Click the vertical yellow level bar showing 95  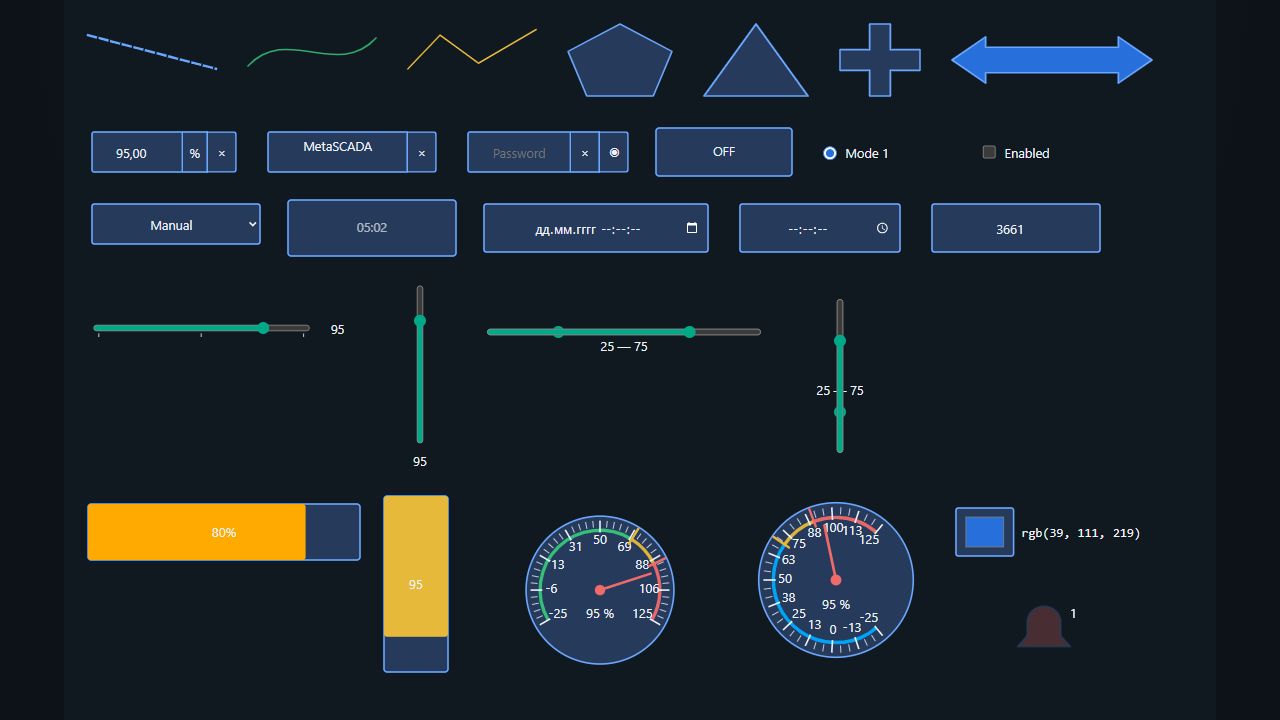(416, 584)
